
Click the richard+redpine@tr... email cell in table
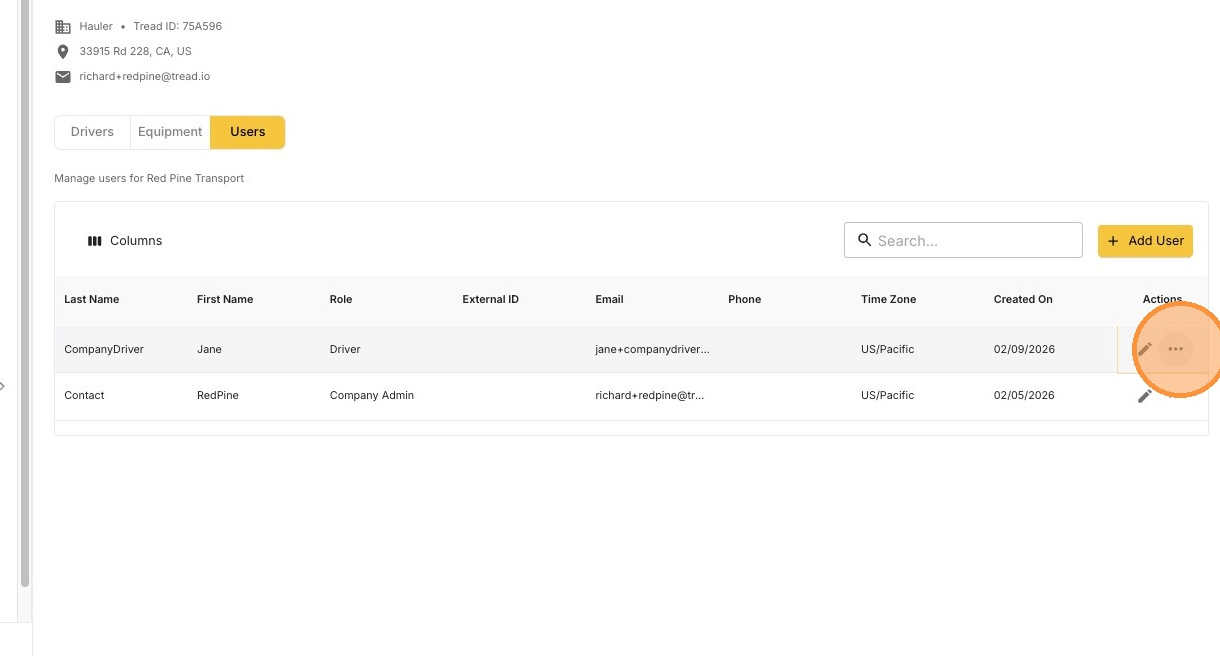pos(650,395)
